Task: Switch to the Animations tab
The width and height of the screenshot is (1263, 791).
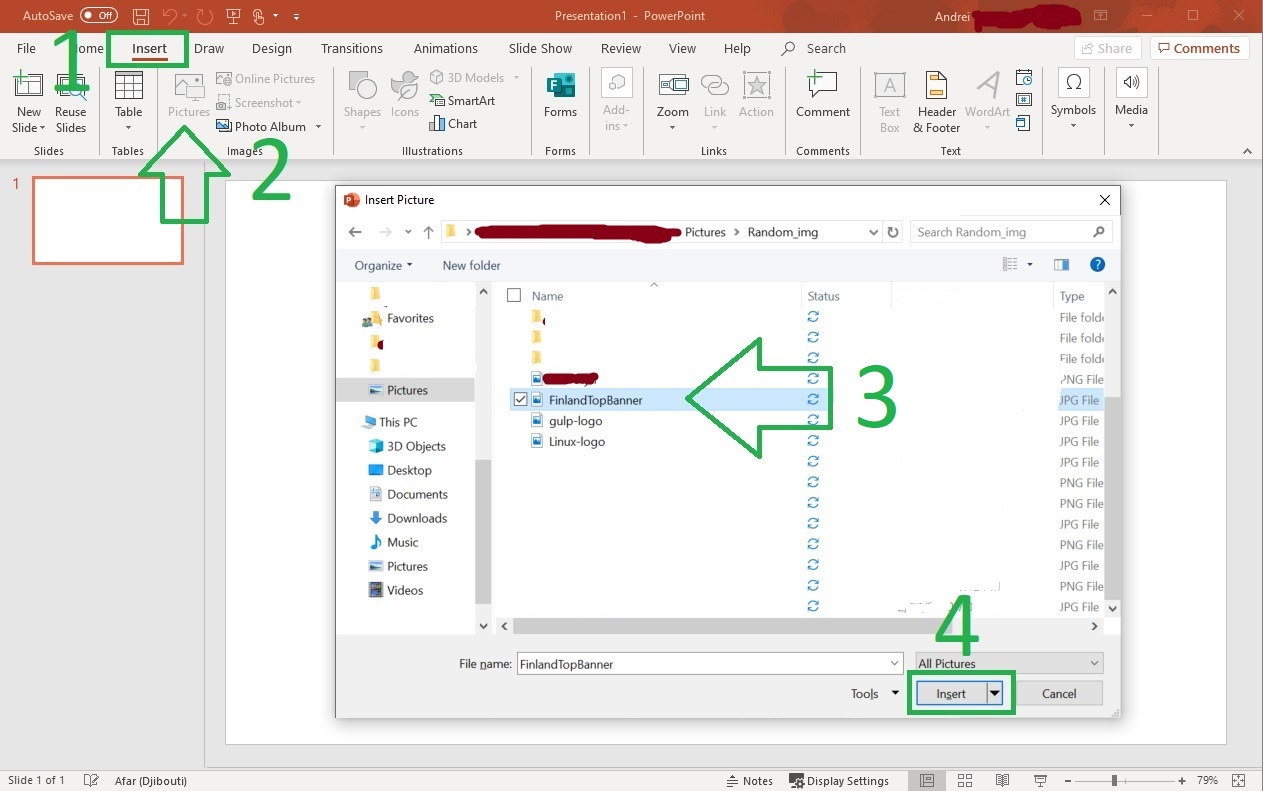Action: [x=446, y=48]
